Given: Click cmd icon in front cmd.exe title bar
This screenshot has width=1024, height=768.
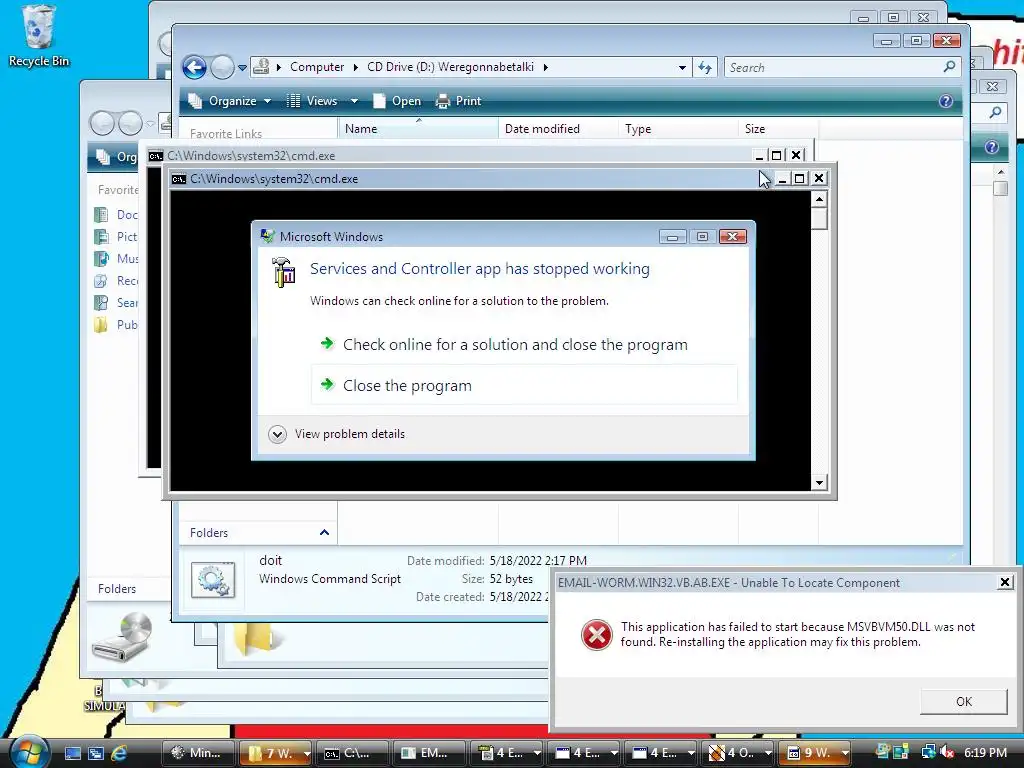Looking at the screenshot, I should pos(179,179).
